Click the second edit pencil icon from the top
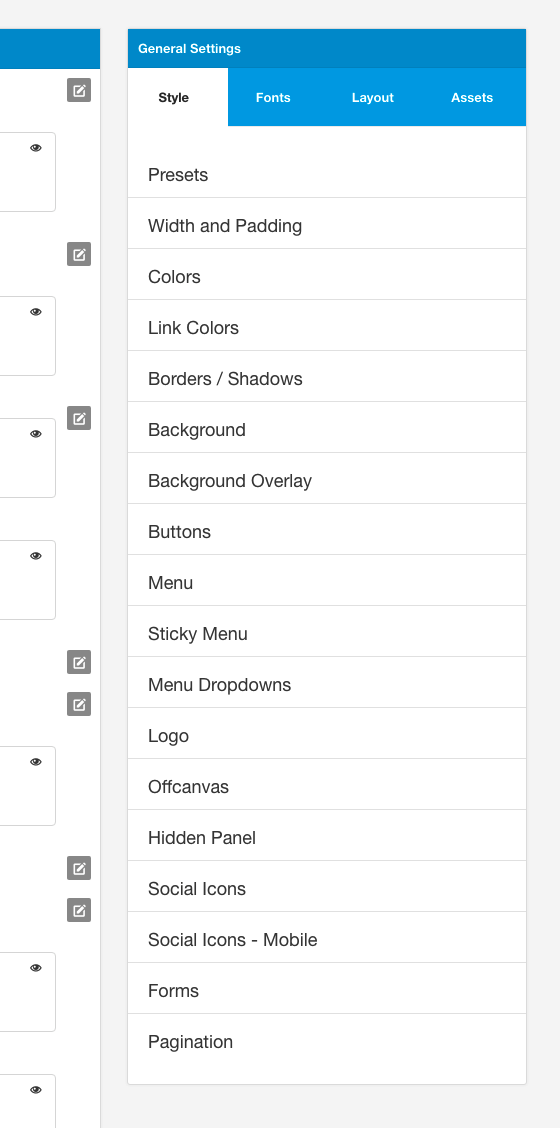 click(79, 254)
